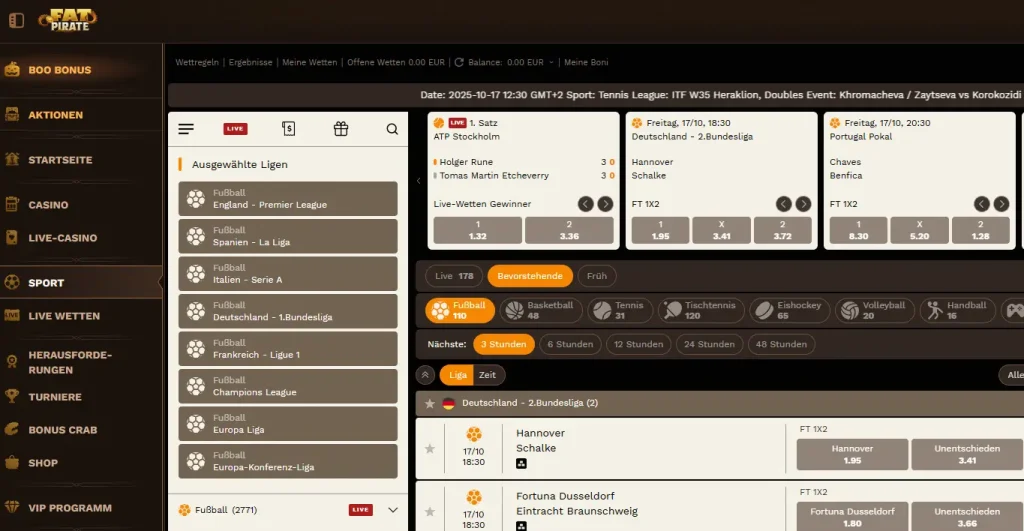Image resolution: width=1024 pixels, height=531 pixels.
Task: Open the Fat Pirate logo home
Action: point(69,20)
